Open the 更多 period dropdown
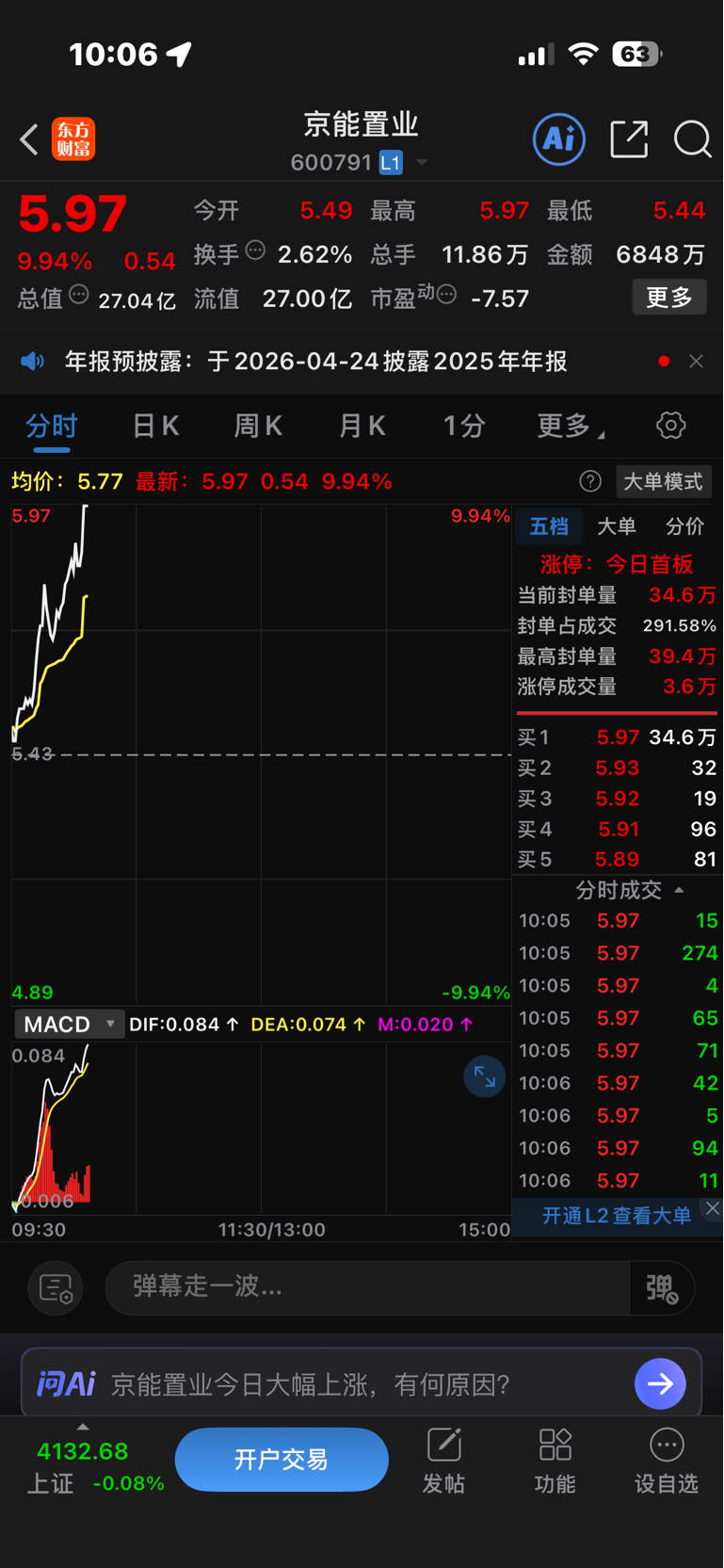Image resolution: width=724 pixels, height=1568 pixels. tap(571, 426)
